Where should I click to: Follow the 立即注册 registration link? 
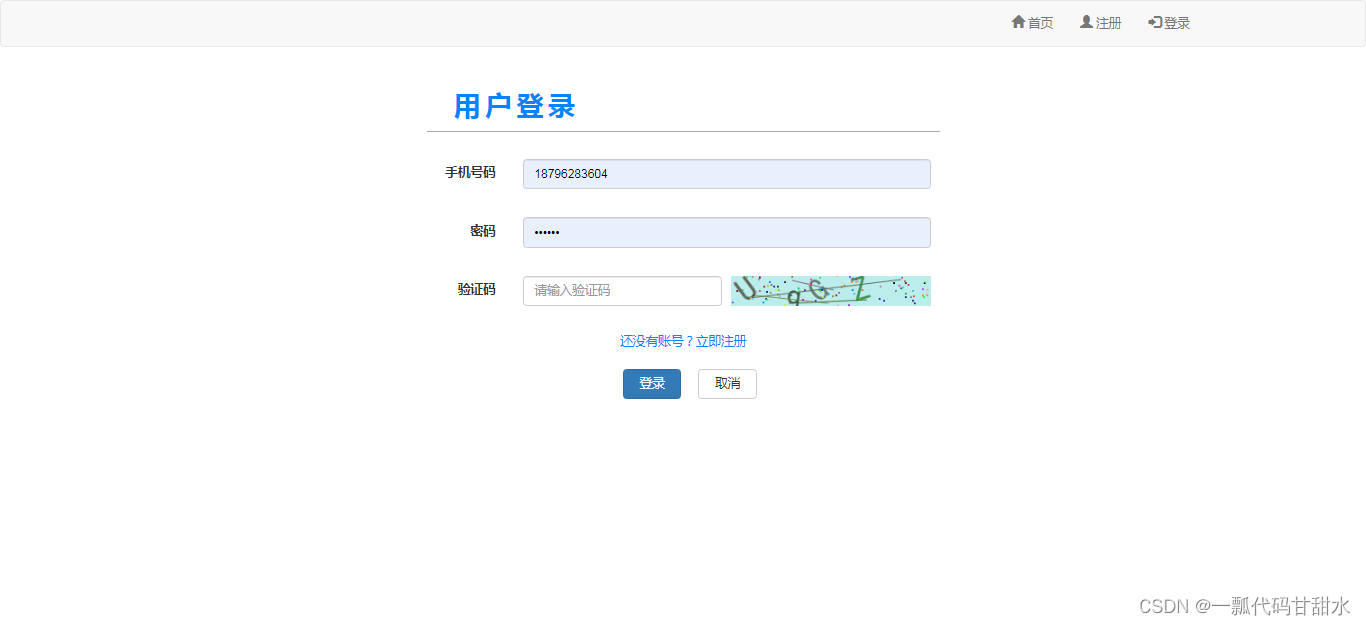point(723,340)
